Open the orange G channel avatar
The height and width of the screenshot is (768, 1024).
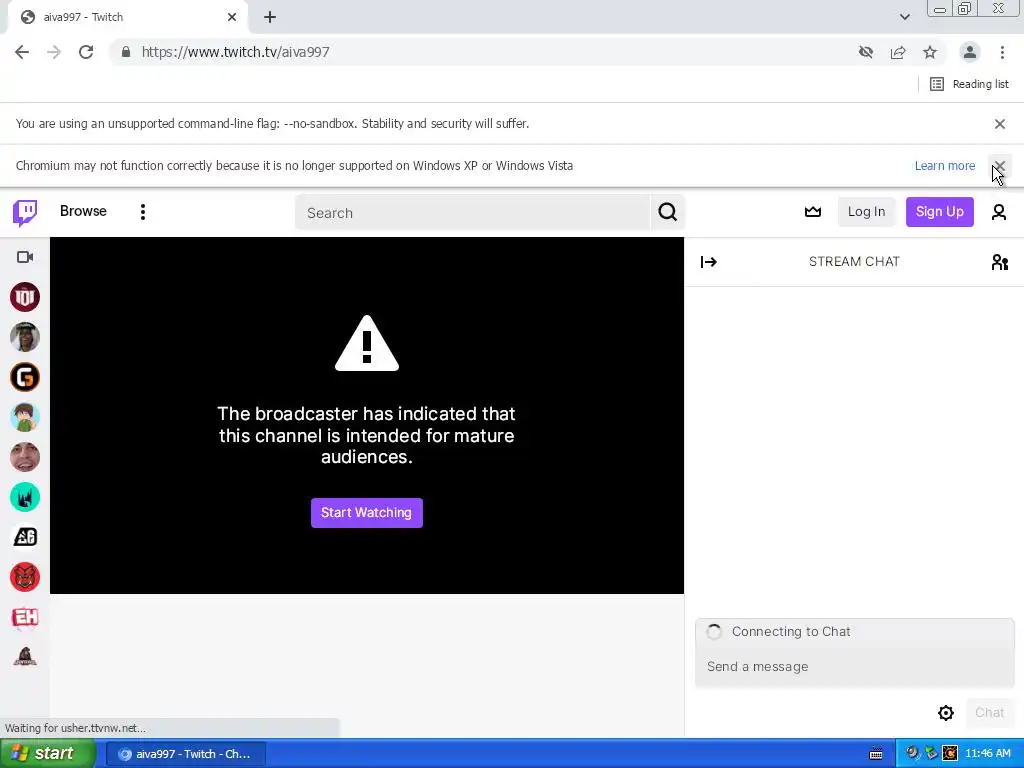25,377
